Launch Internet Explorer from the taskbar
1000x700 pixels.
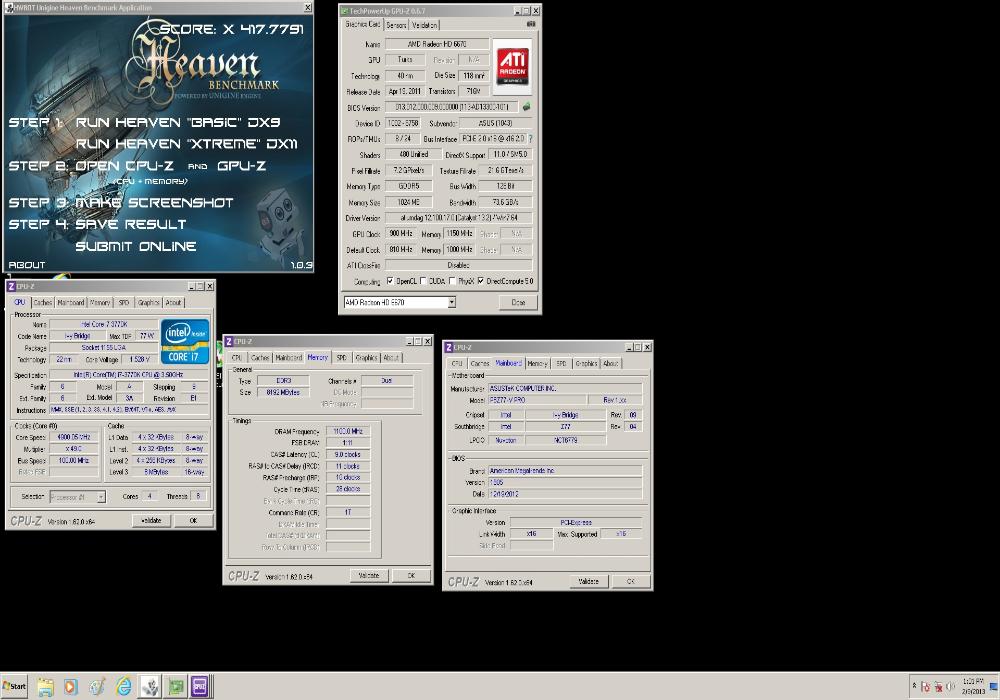123,687
